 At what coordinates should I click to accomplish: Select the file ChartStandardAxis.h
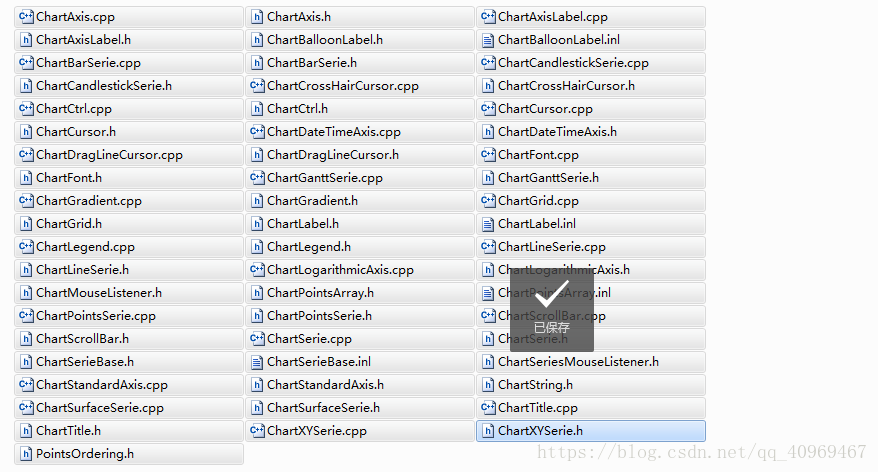point(359,385)
